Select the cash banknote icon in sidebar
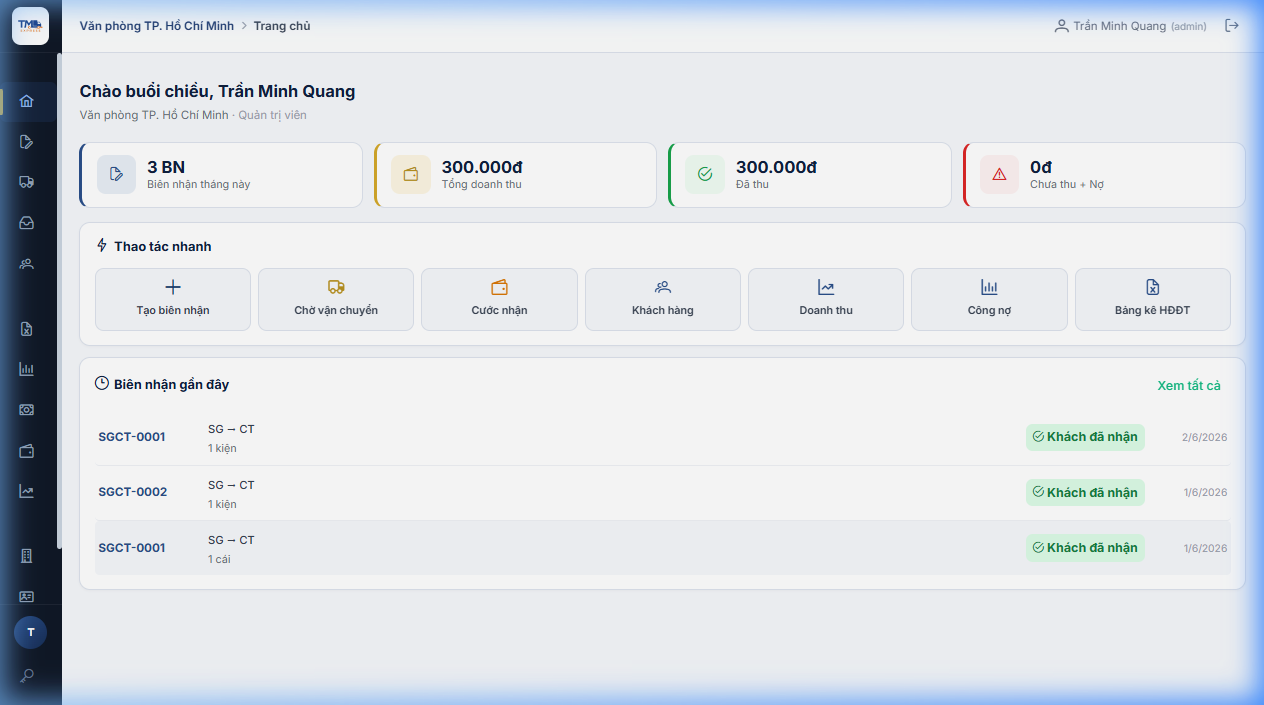The image size is (1264, 705). (27, 410)
